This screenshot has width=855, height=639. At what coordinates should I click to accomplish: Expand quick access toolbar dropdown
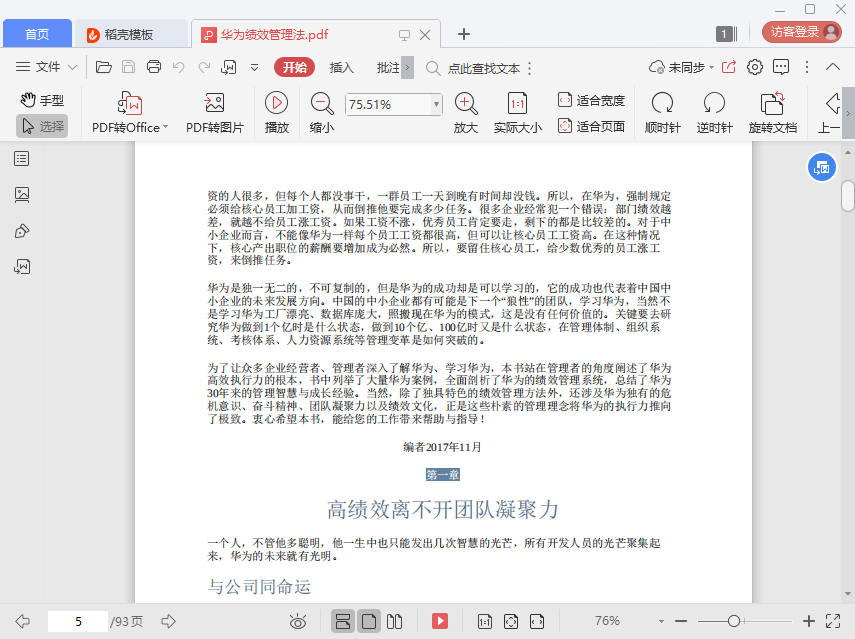(x=254, y=68)
